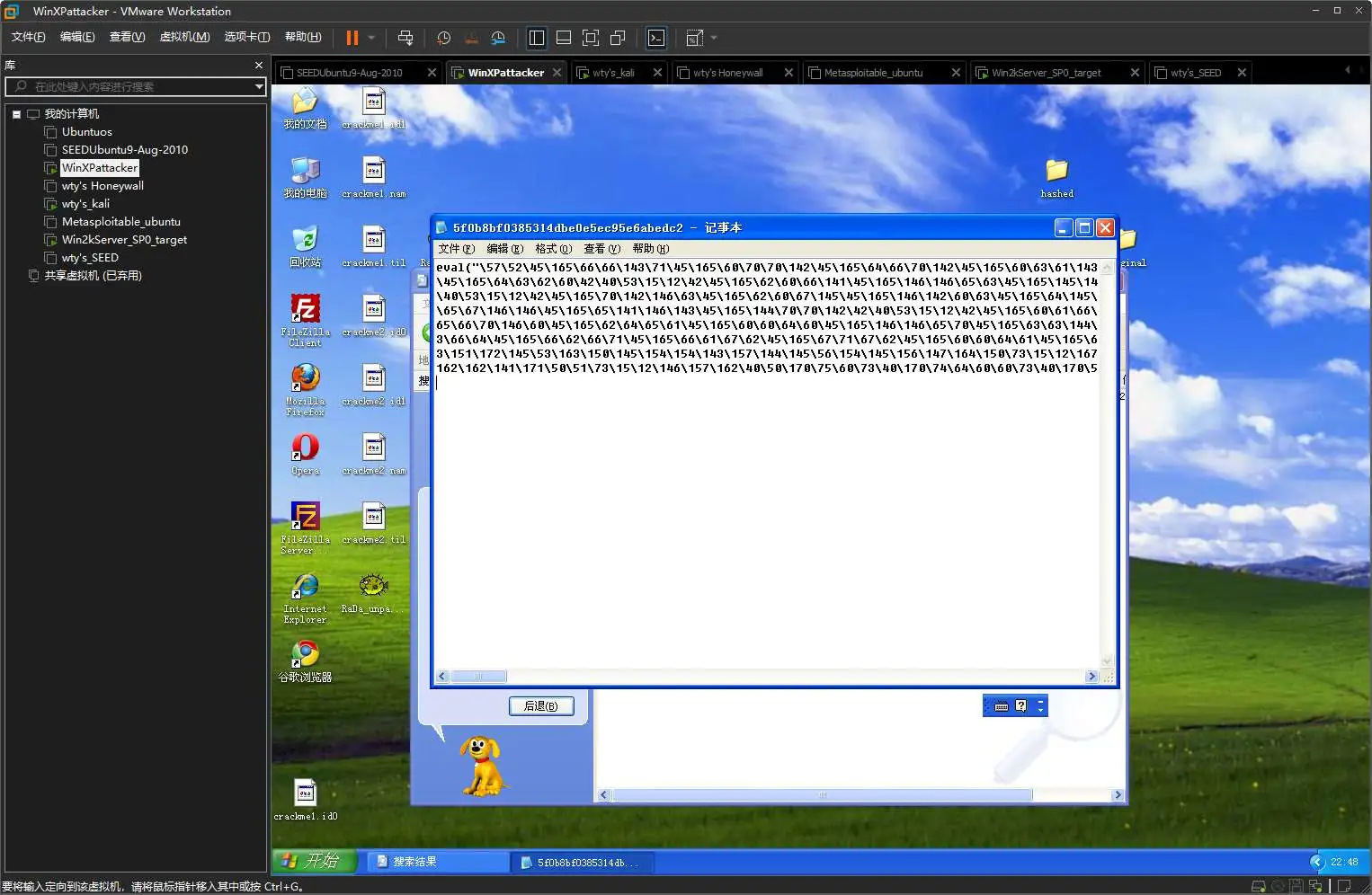Viewport: 1372px width, 895px height.
Task: Switch to the Metasploitable_ubuntu tab
Action: click(x=873, y=73)
